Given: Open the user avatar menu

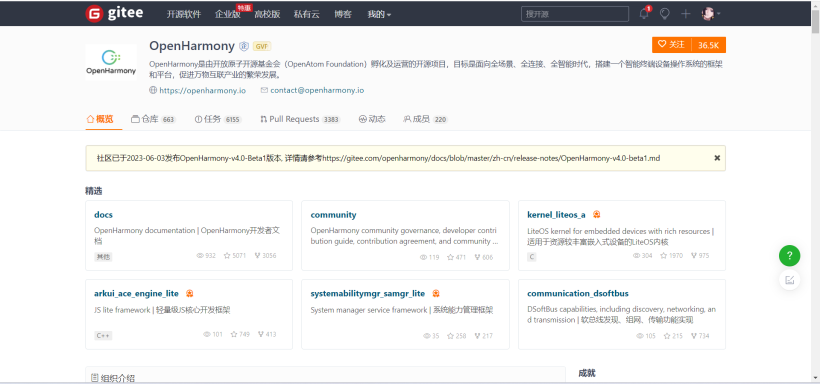Looking at the screenshot, I should [711, 14].
